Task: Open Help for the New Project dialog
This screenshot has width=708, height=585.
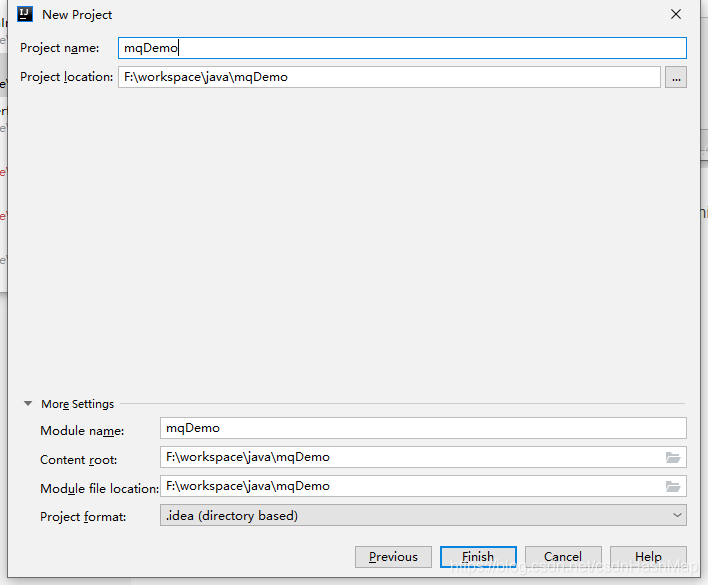Action: point(648,557)
